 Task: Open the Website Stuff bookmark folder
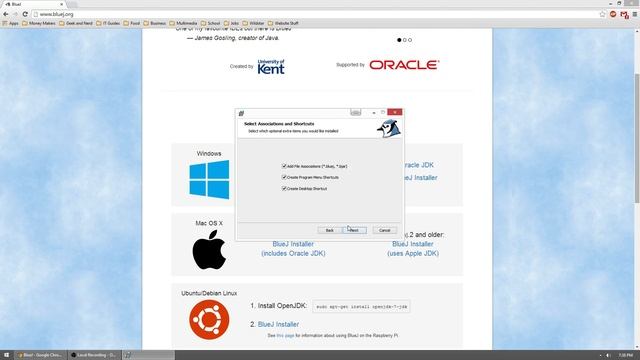pos(283,23)
